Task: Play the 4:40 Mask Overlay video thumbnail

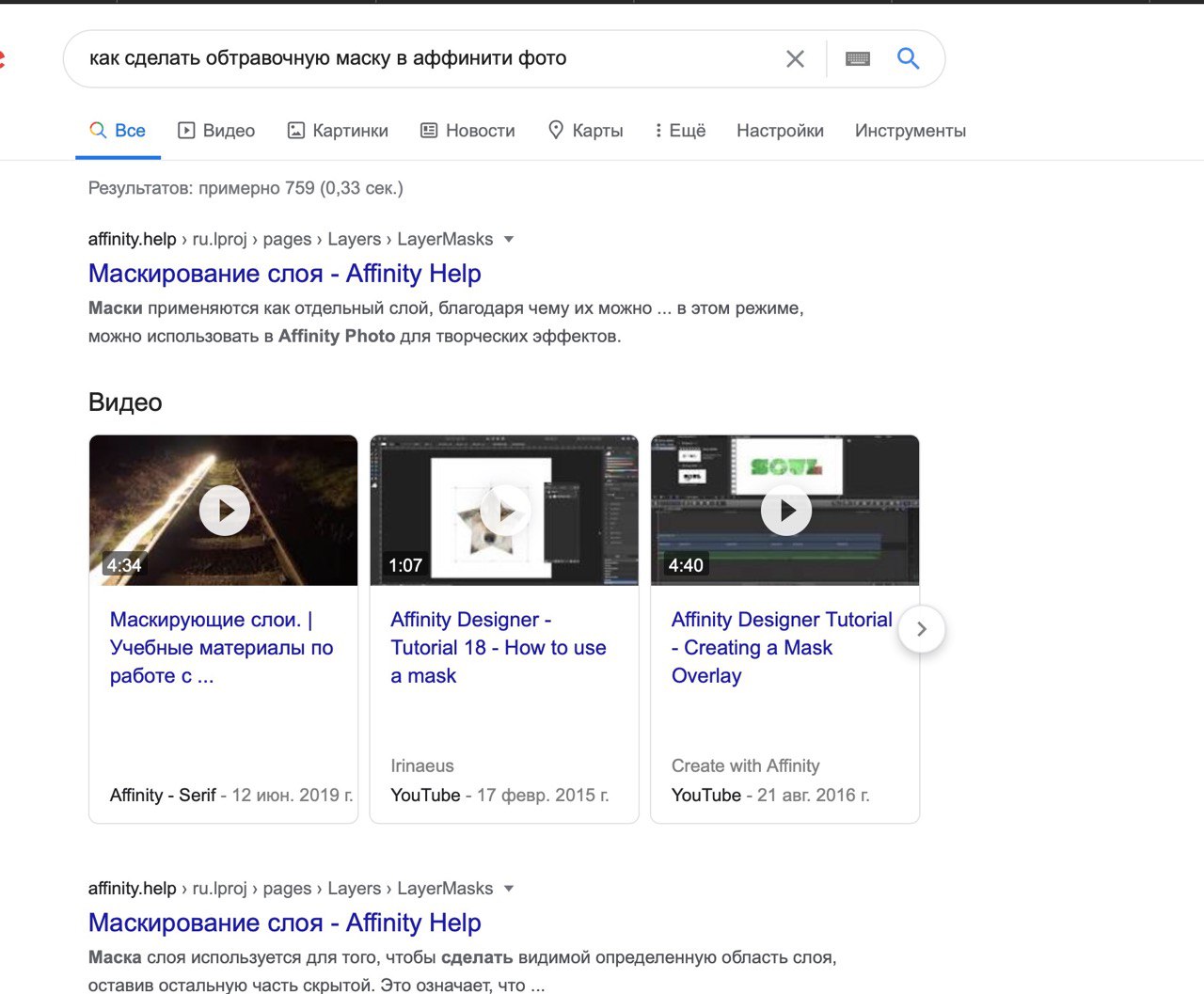Action: coord(785,511)
